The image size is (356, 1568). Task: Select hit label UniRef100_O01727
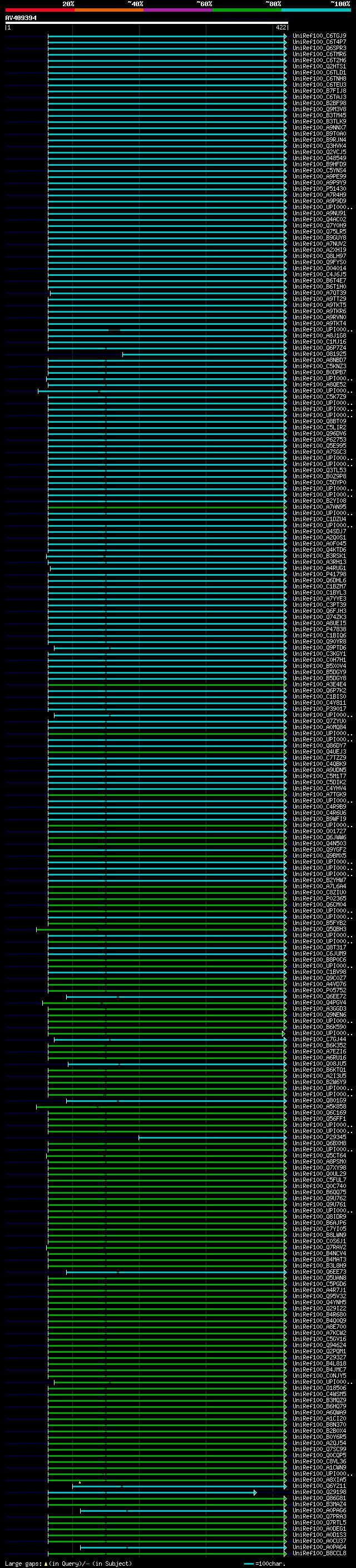tap(319, 831)
